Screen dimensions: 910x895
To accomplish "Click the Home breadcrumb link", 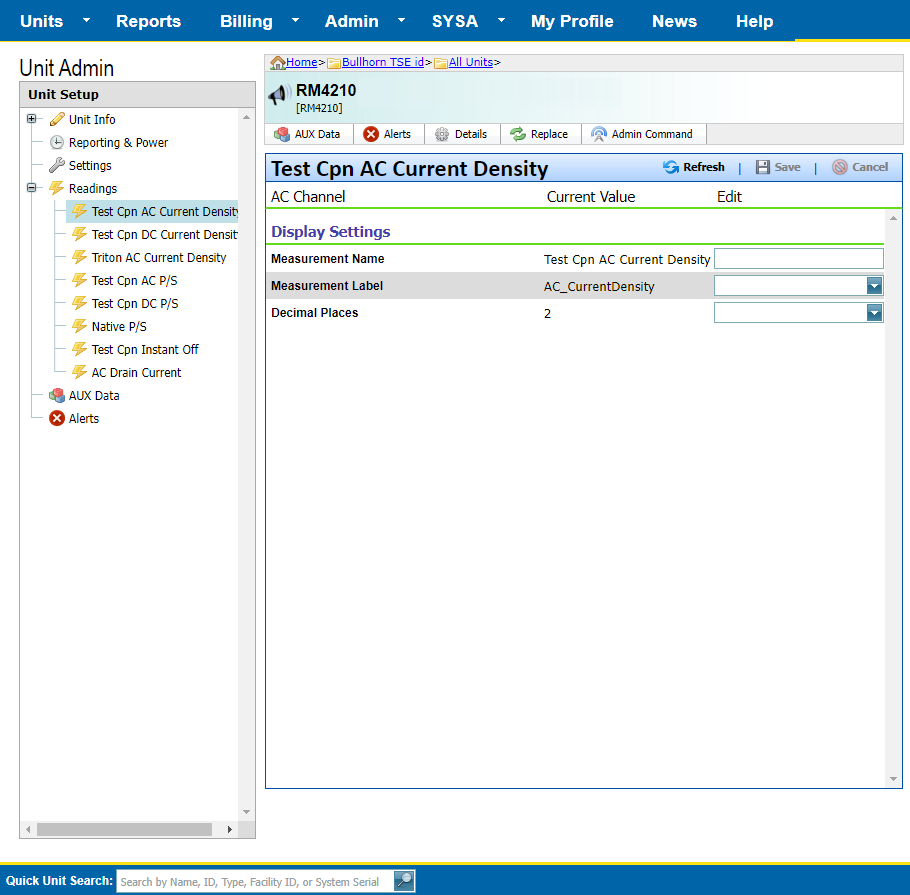I will [301, 62].
